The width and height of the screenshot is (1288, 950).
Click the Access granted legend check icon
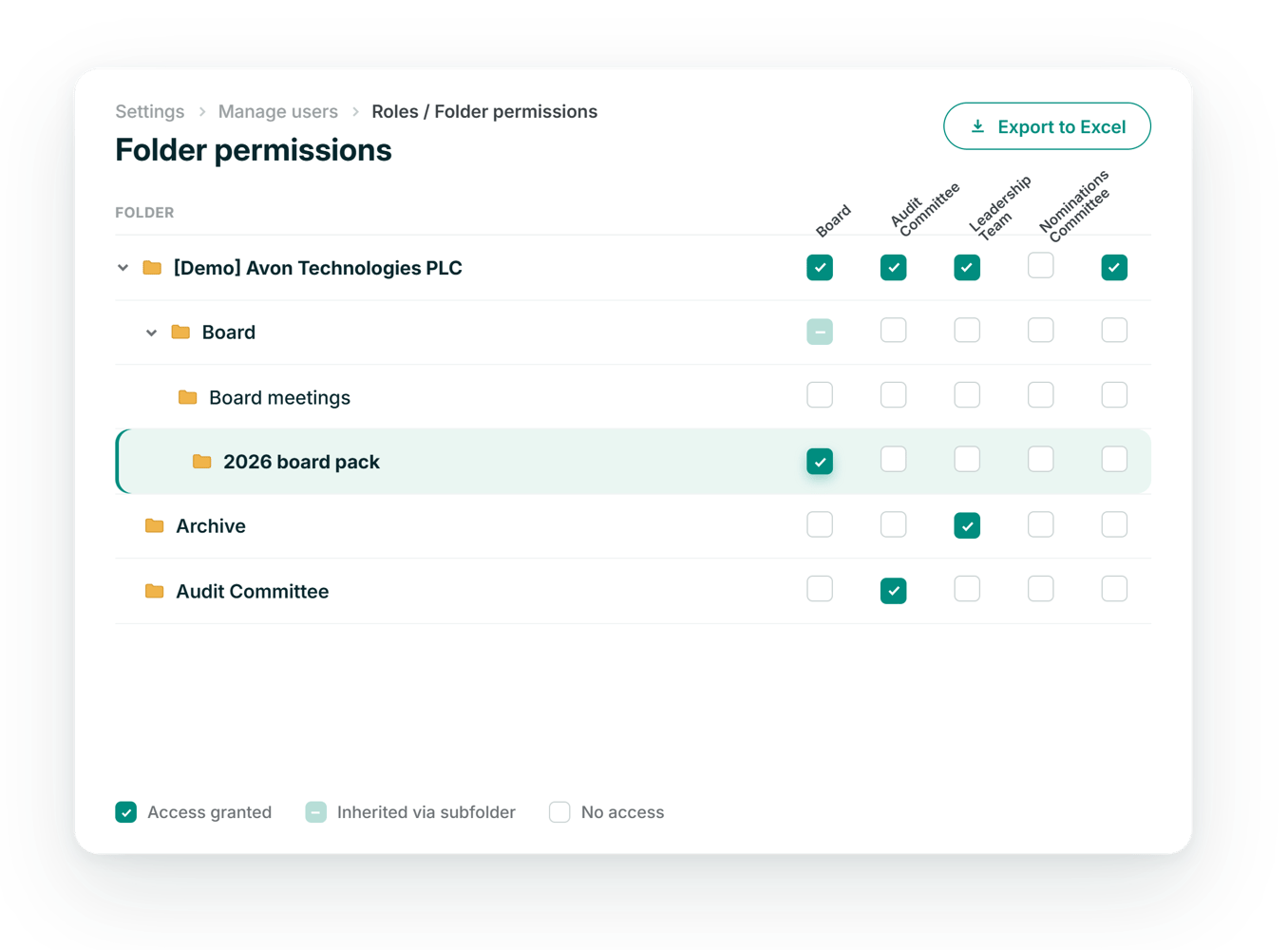click(126, 812)
